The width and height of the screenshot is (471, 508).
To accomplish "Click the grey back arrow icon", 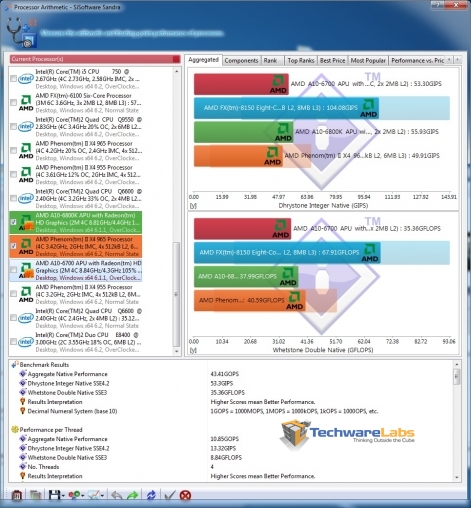I will pos(117,495).
